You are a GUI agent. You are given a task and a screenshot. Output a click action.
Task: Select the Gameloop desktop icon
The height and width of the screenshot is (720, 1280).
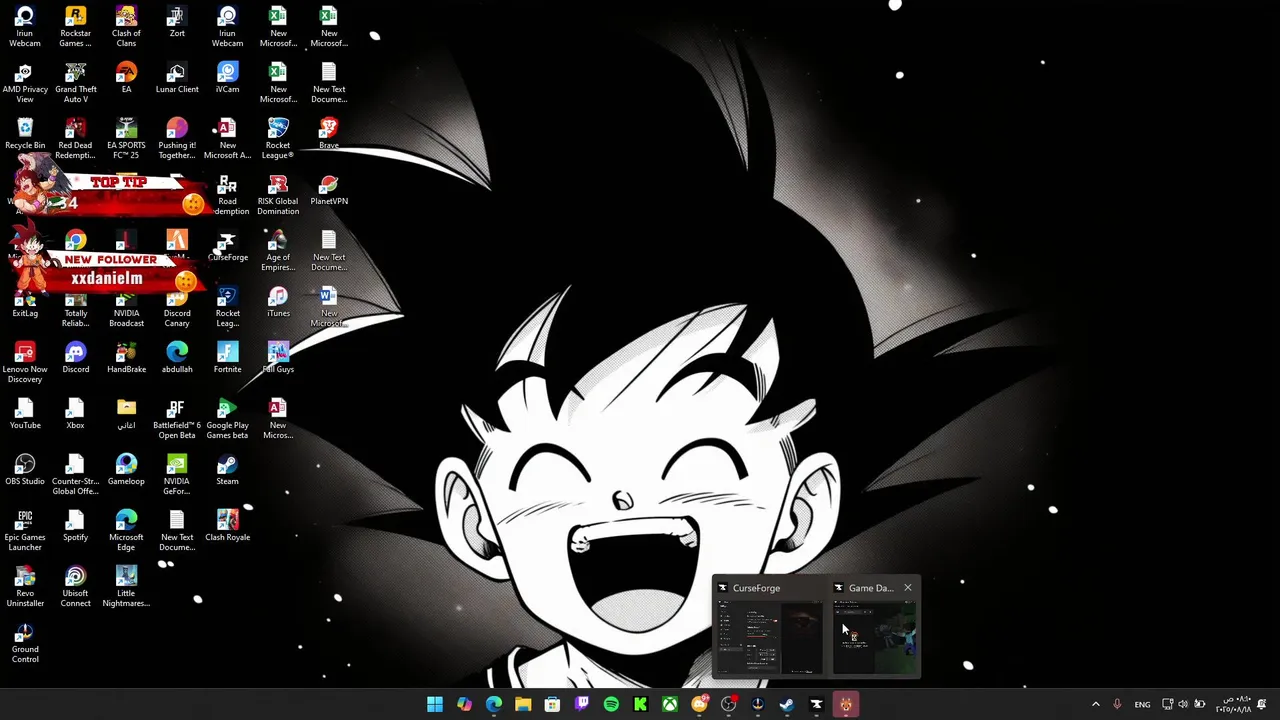(x=126, y=470)
